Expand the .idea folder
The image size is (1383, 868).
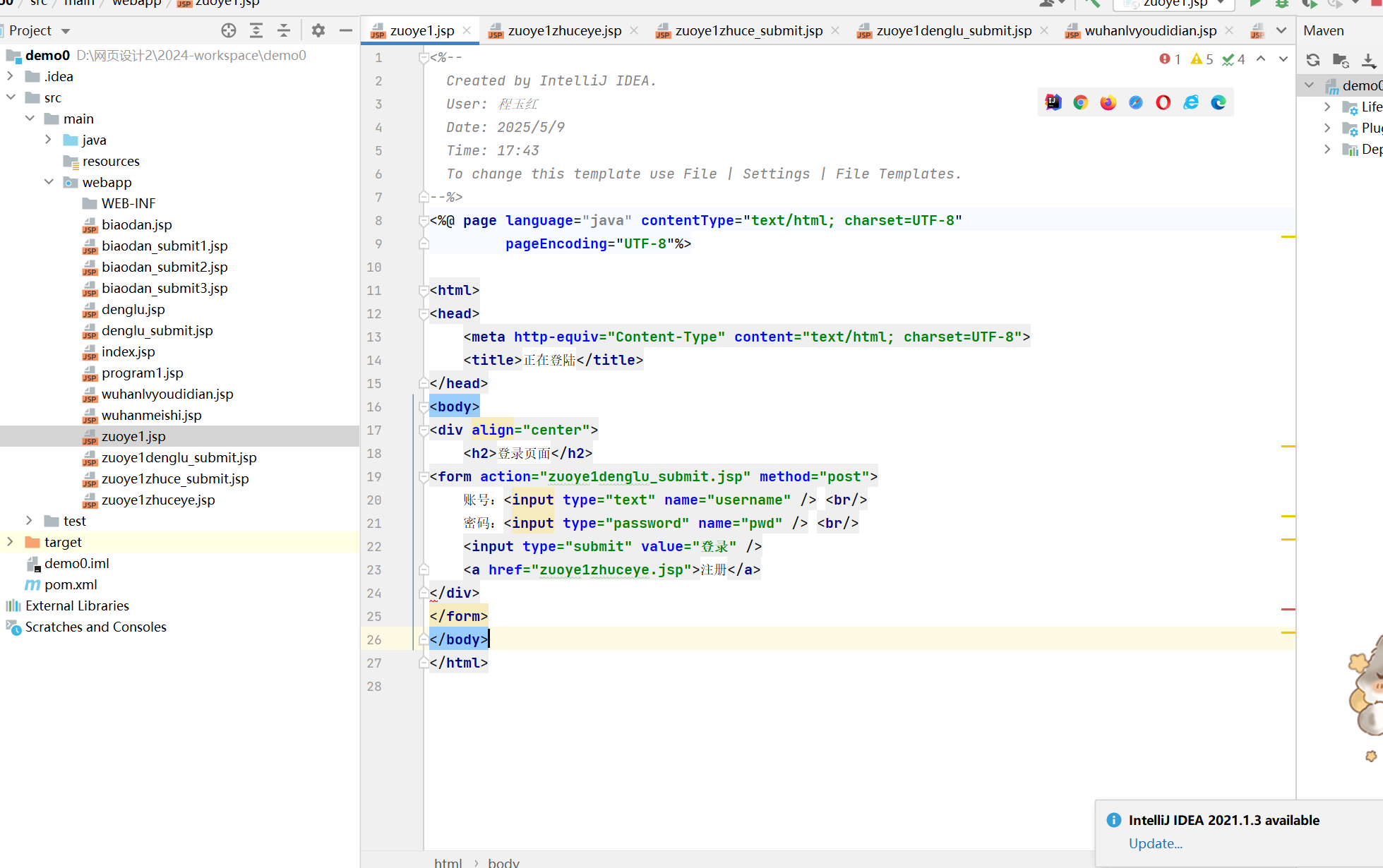coord(11,76)
